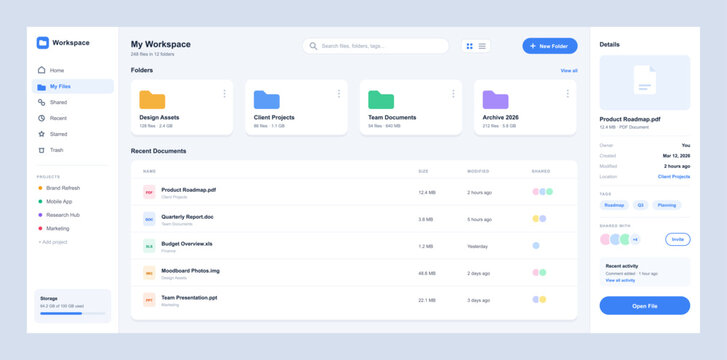The width and height of the screenshot is (727, 360).
Task: Click the Workspace logo icon
Action: pyautogui.click(x=43, y=43)
